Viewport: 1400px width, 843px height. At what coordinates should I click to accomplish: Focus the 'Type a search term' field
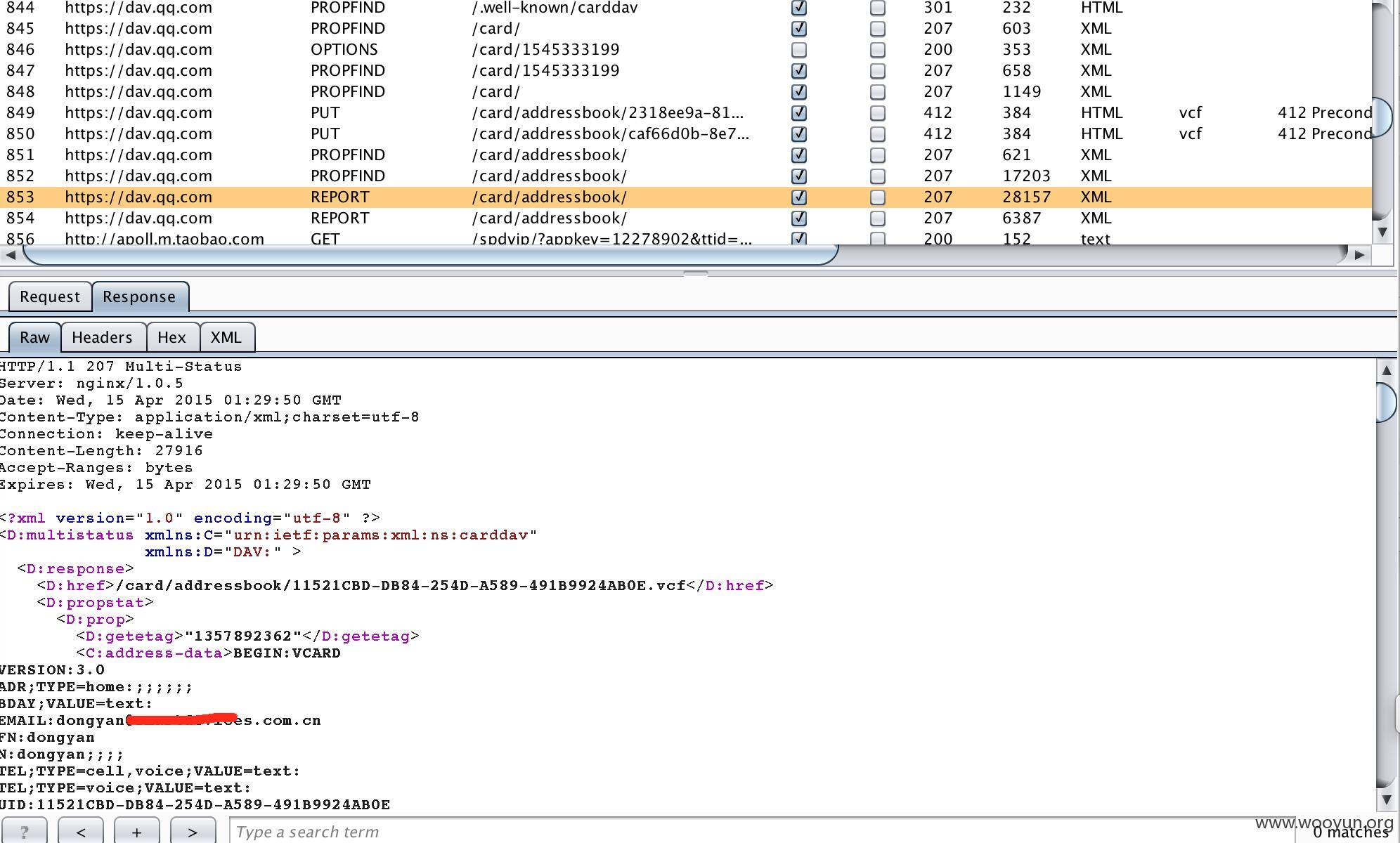point(762,832)
